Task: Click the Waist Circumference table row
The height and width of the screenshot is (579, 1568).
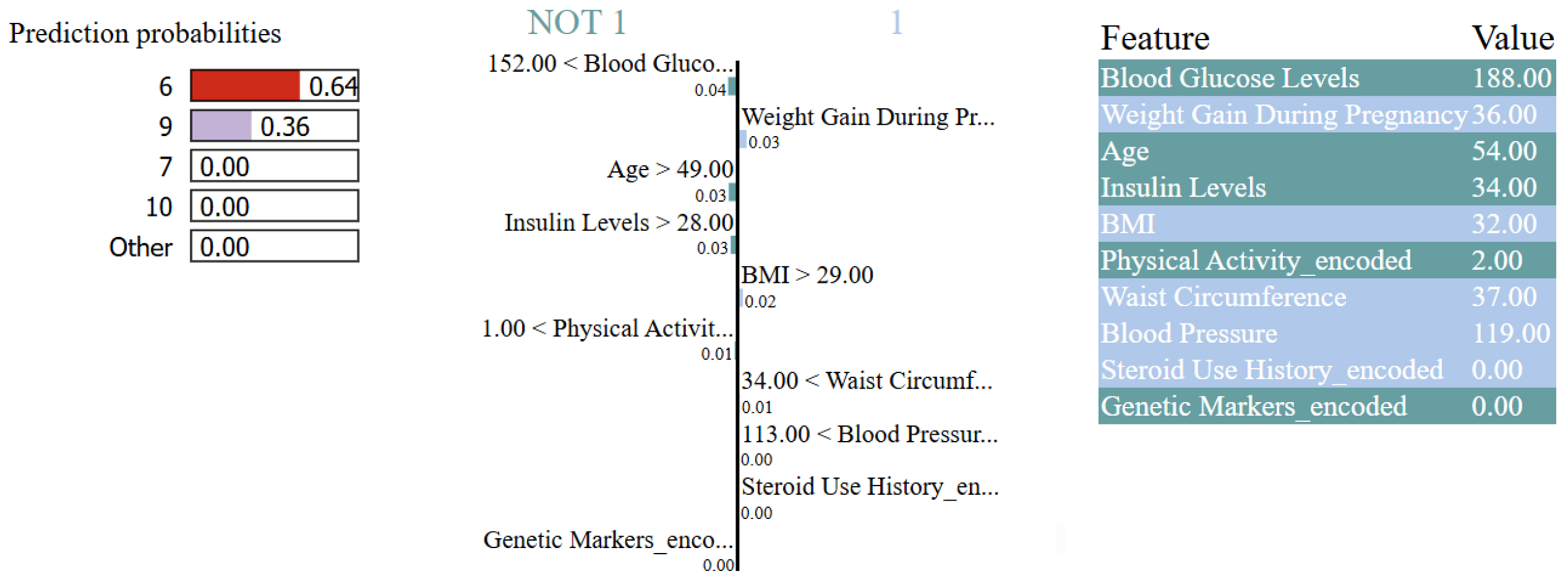Action: [1326, 297]
